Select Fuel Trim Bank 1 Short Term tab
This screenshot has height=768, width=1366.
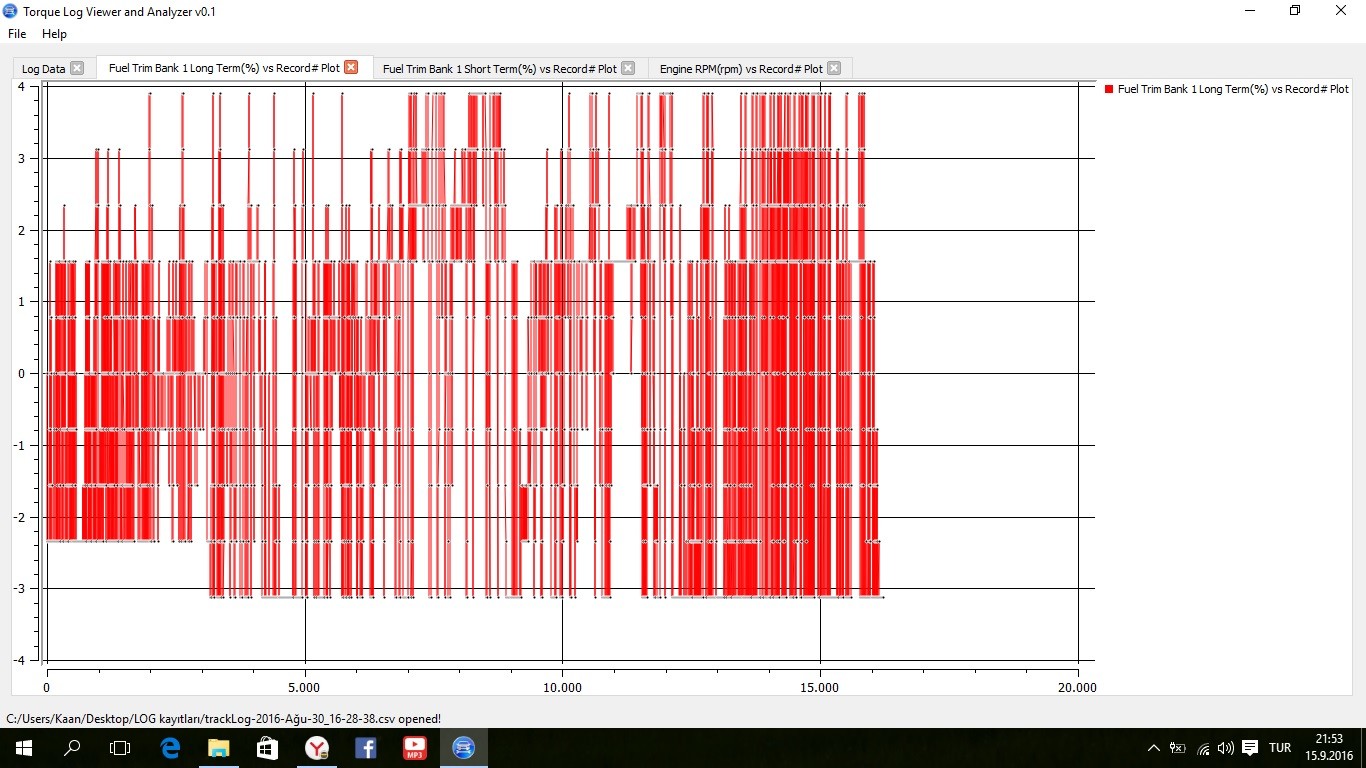tap(499, 69)
